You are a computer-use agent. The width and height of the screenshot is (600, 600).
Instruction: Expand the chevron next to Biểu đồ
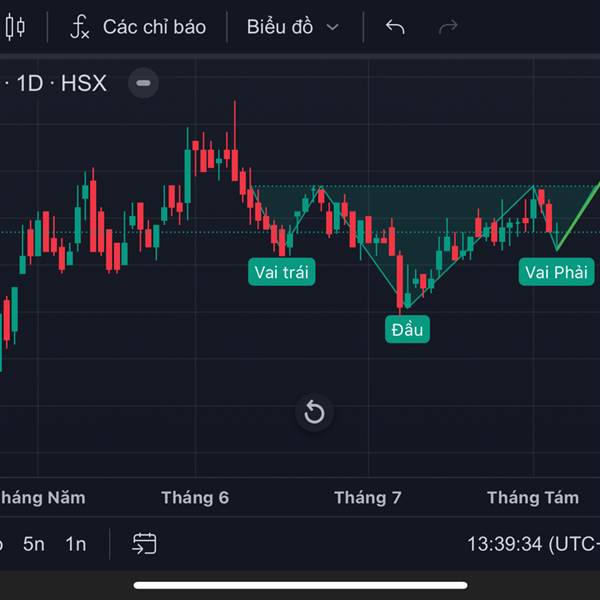click(333, 27)
